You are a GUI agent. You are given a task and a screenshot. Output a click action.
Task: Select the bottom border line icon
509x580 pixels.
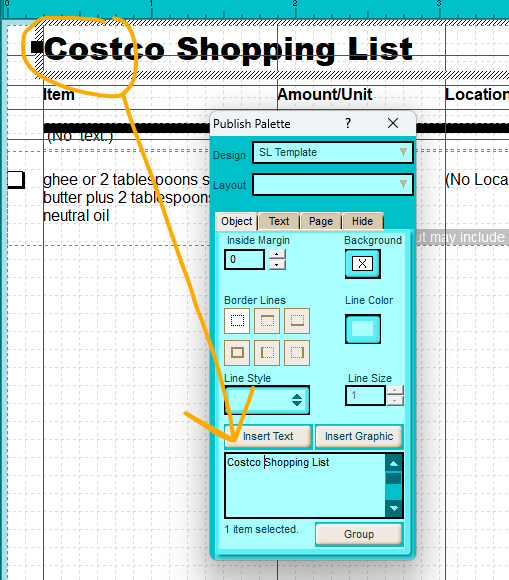[297, 321]
